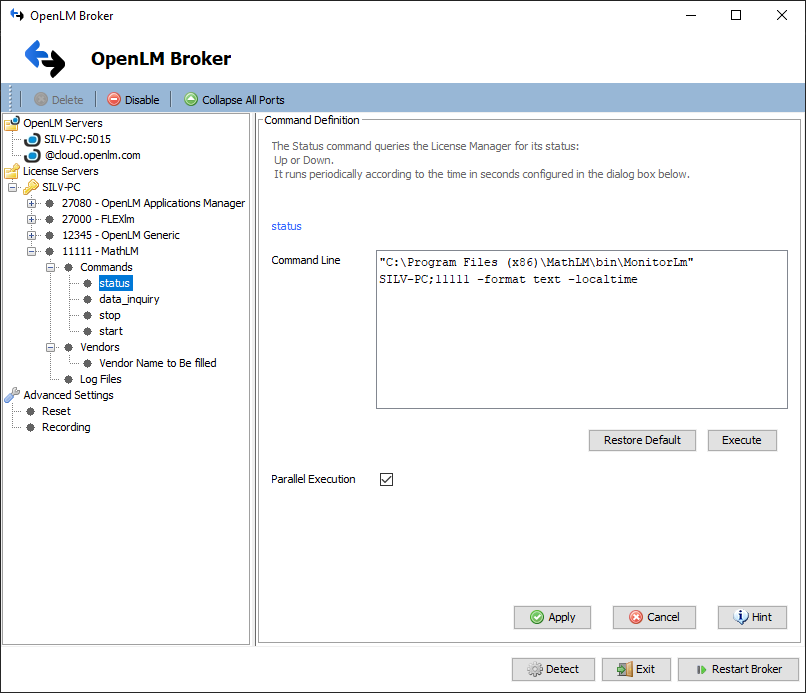Expand the 27000 FLEXlm port node
Image resolution: width=806 pixels, height=693 pixels.
[x=32, y=220]
